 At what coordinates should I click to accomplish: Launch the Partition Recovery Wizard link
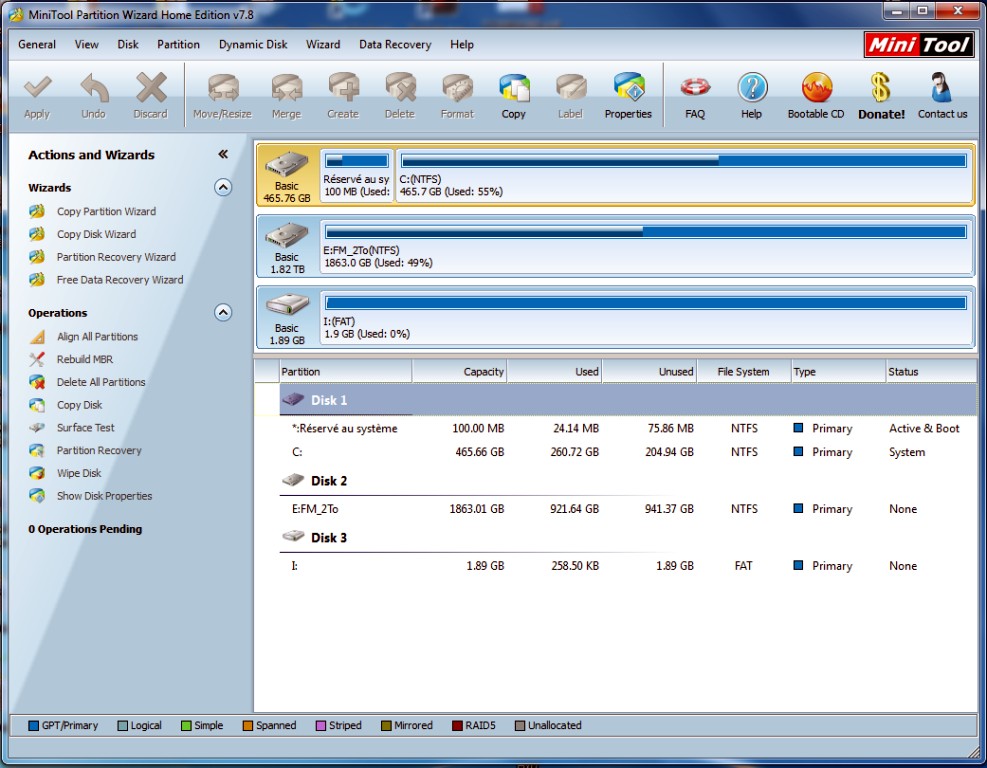[116, 257]
